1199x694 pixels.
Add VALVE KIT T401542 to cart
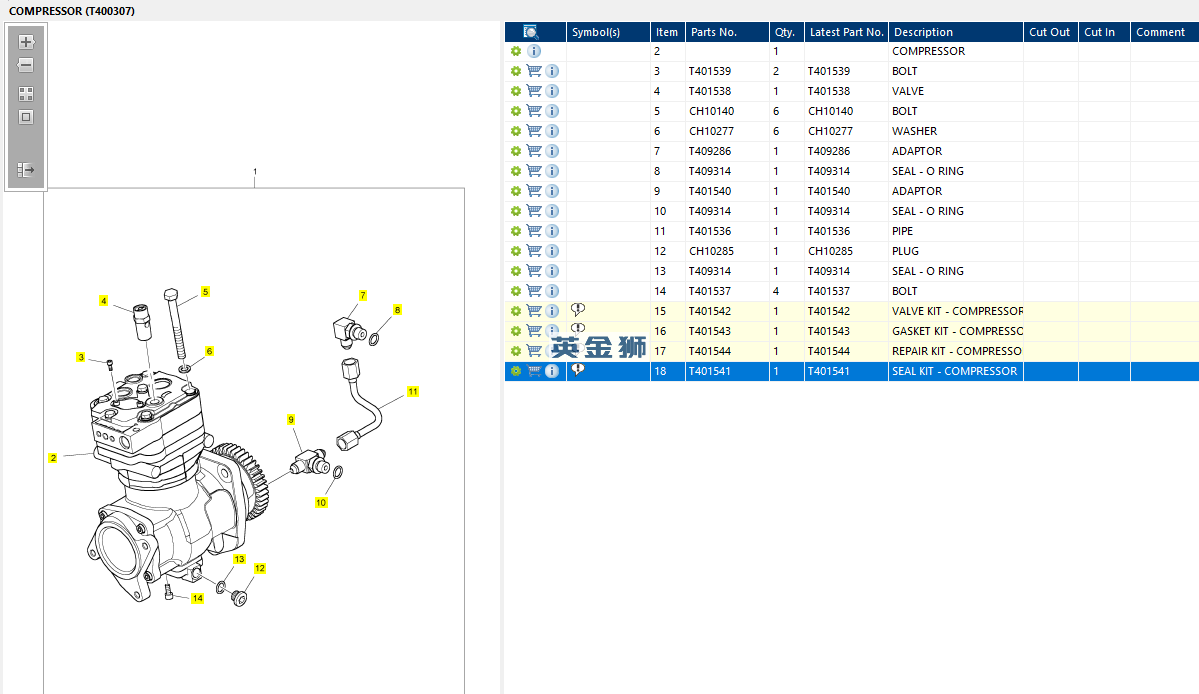(534, 311)
